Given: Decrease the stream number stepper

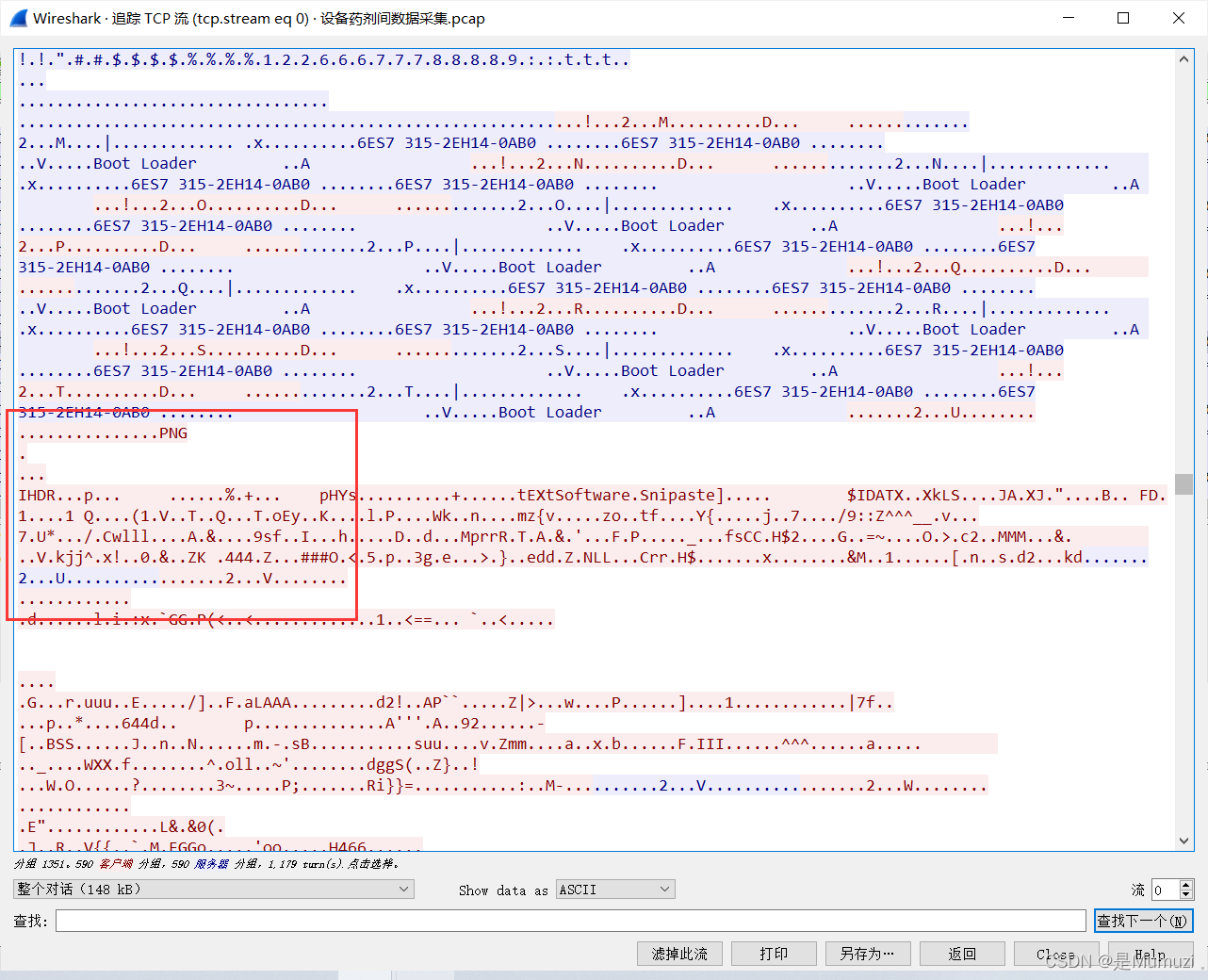Looking at the screenshot, I should 1186,894.
